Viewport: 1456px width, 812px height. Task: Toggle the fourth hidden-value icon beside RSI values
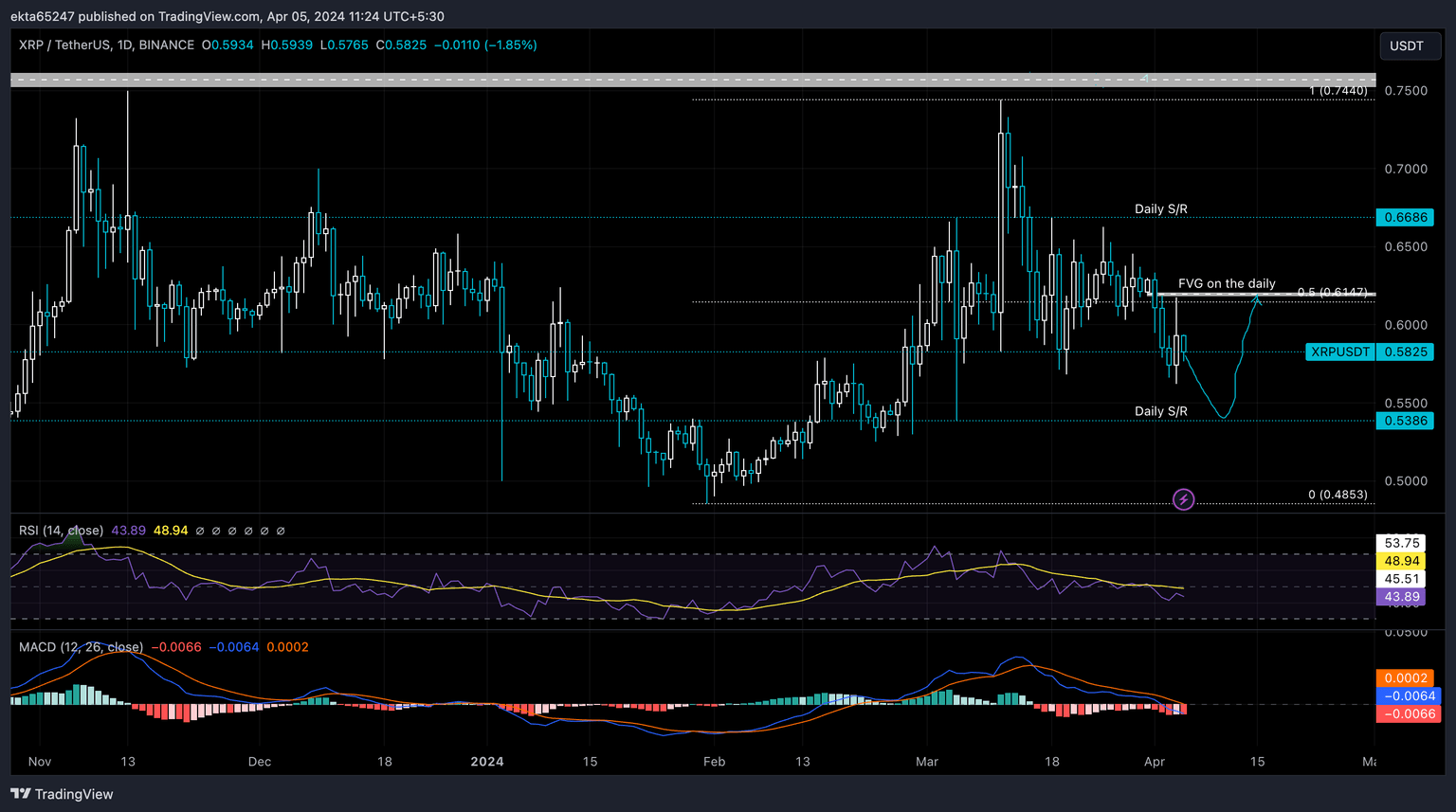coord(248,531)
